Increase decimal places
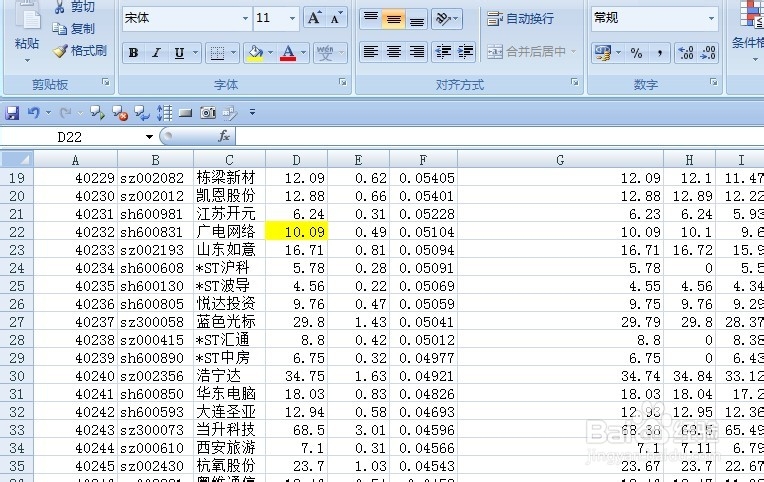Viewport: 764px width, 482px height. tap(686, 53)
